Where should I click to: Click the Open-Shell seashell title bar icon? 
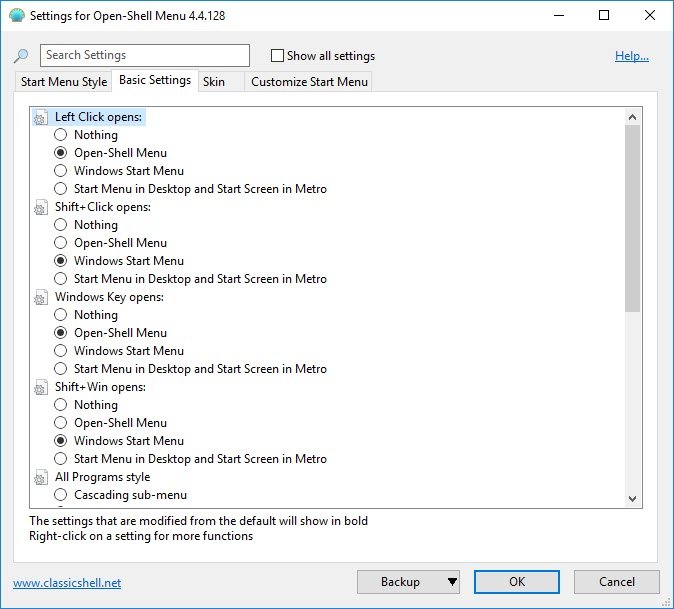pyautogui.click(x=17, y=15)
